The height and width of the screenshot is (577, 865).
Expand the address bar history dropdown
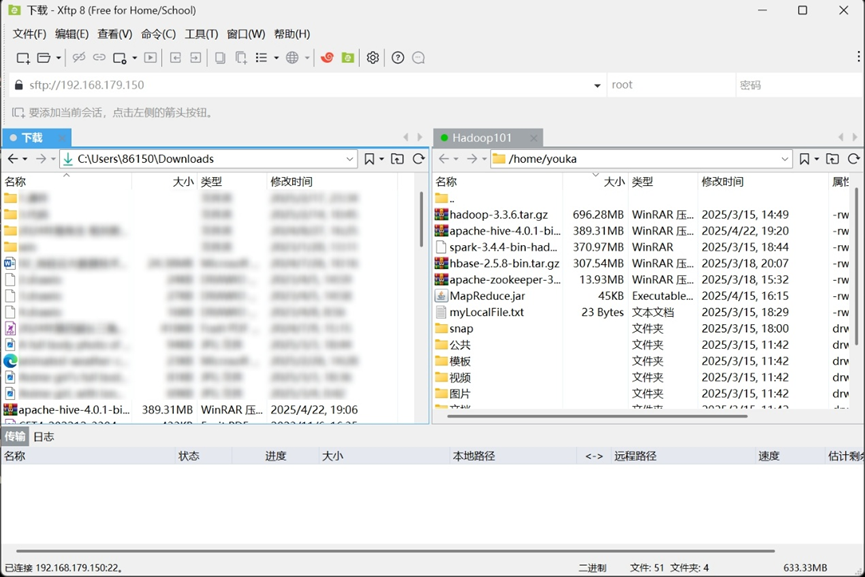coord(597,86)
